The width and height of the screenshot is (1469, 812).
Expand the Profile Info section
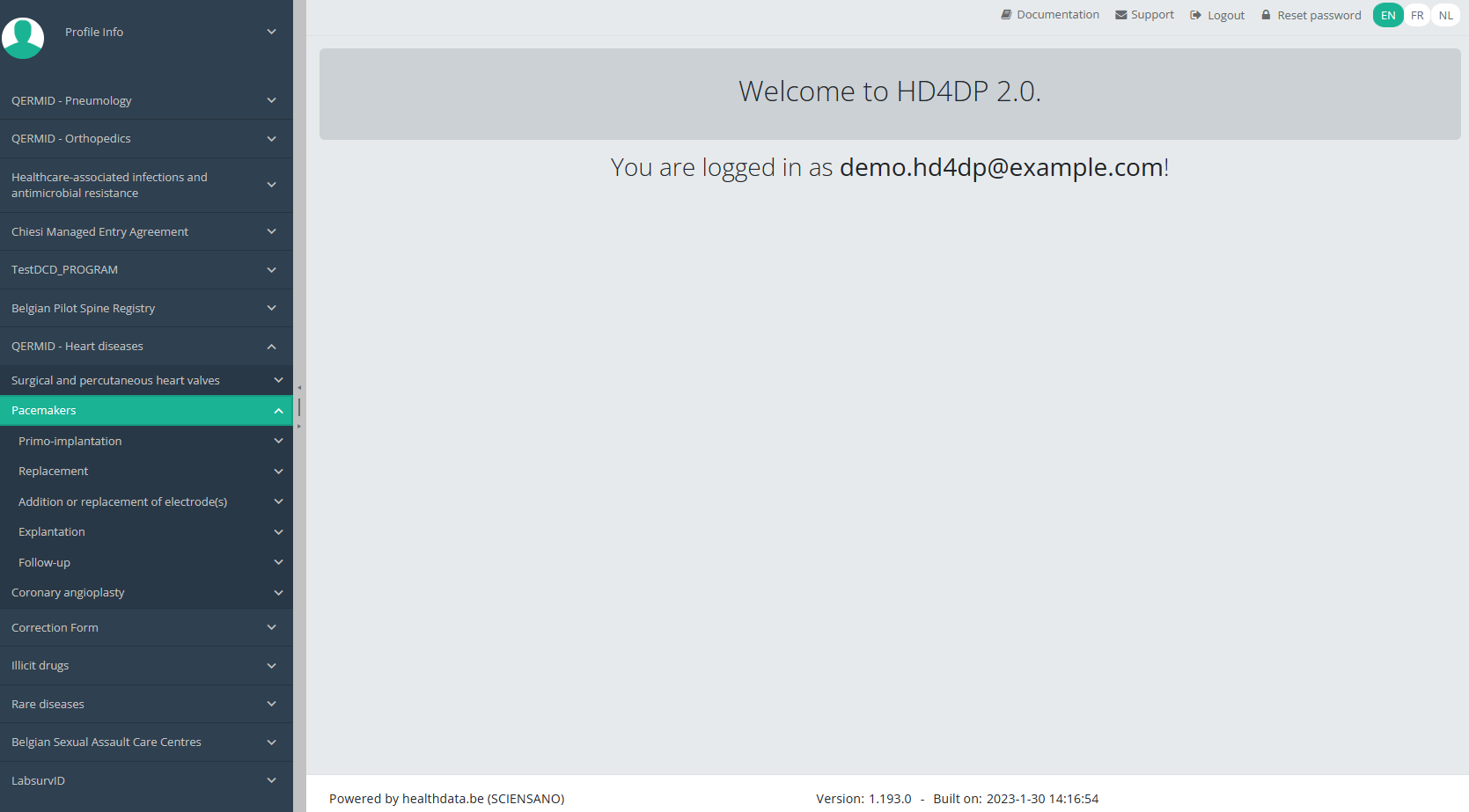(x=271, y=32)
